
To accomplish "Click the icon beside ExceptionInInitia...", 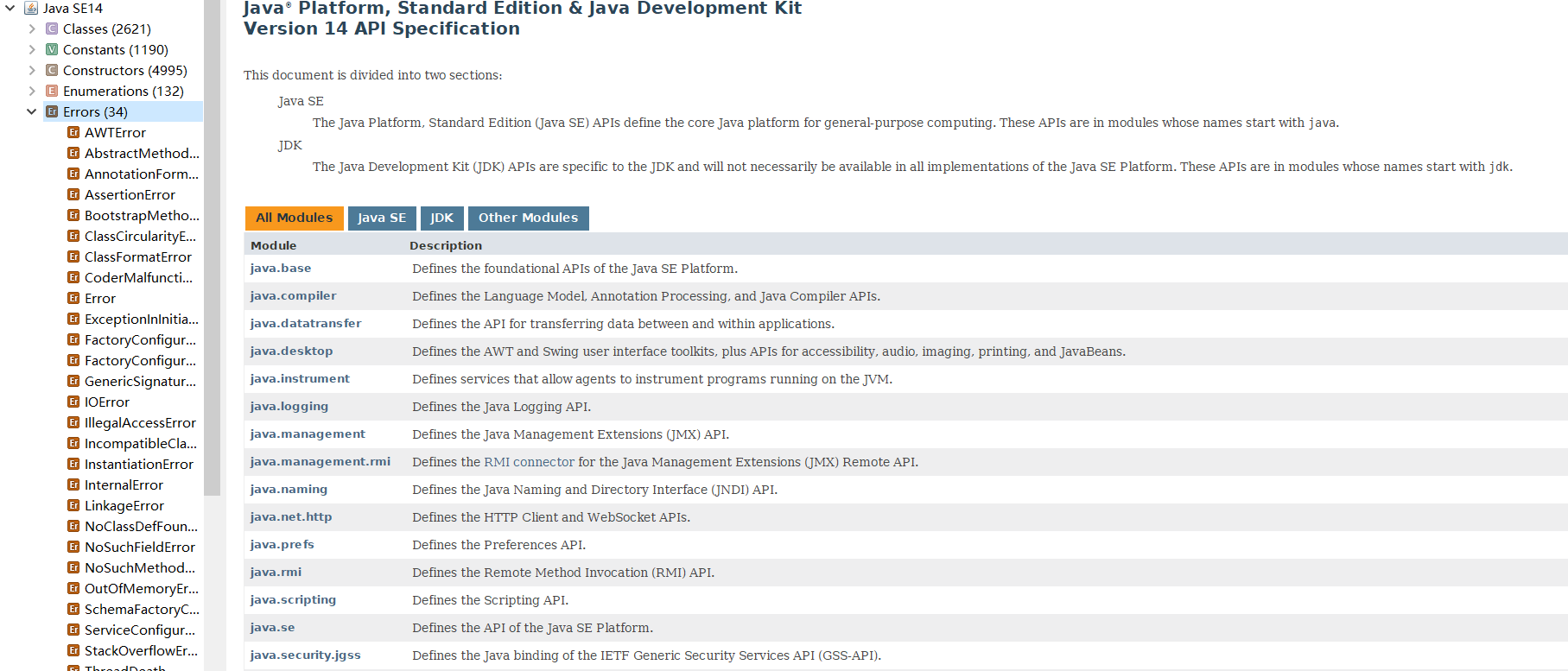I will (x=73, y=319).
